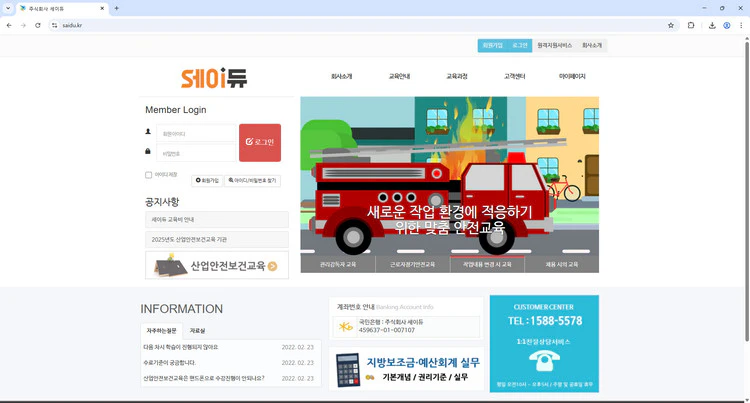
Task: Expand the 고객센터 navigation menu
Action: [515, 76]
